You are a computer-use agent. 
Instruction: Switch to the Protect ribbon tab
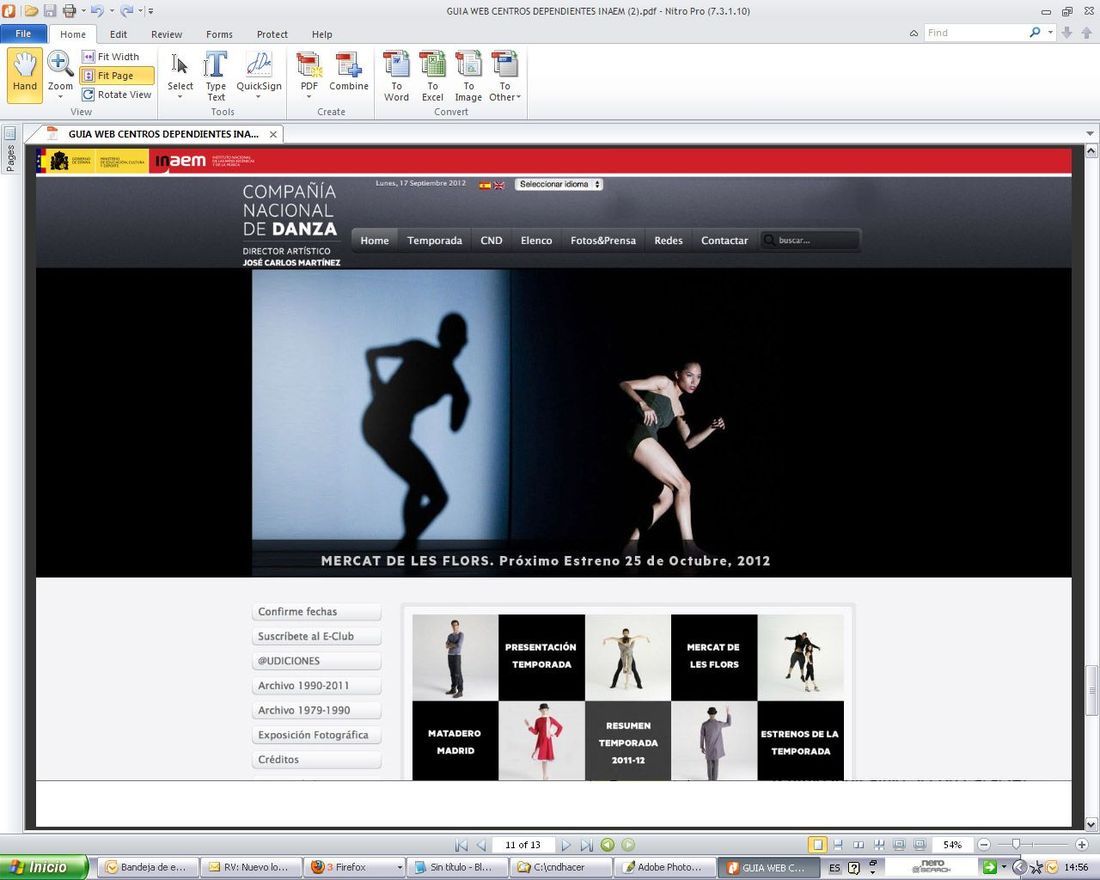coord(272,34)
